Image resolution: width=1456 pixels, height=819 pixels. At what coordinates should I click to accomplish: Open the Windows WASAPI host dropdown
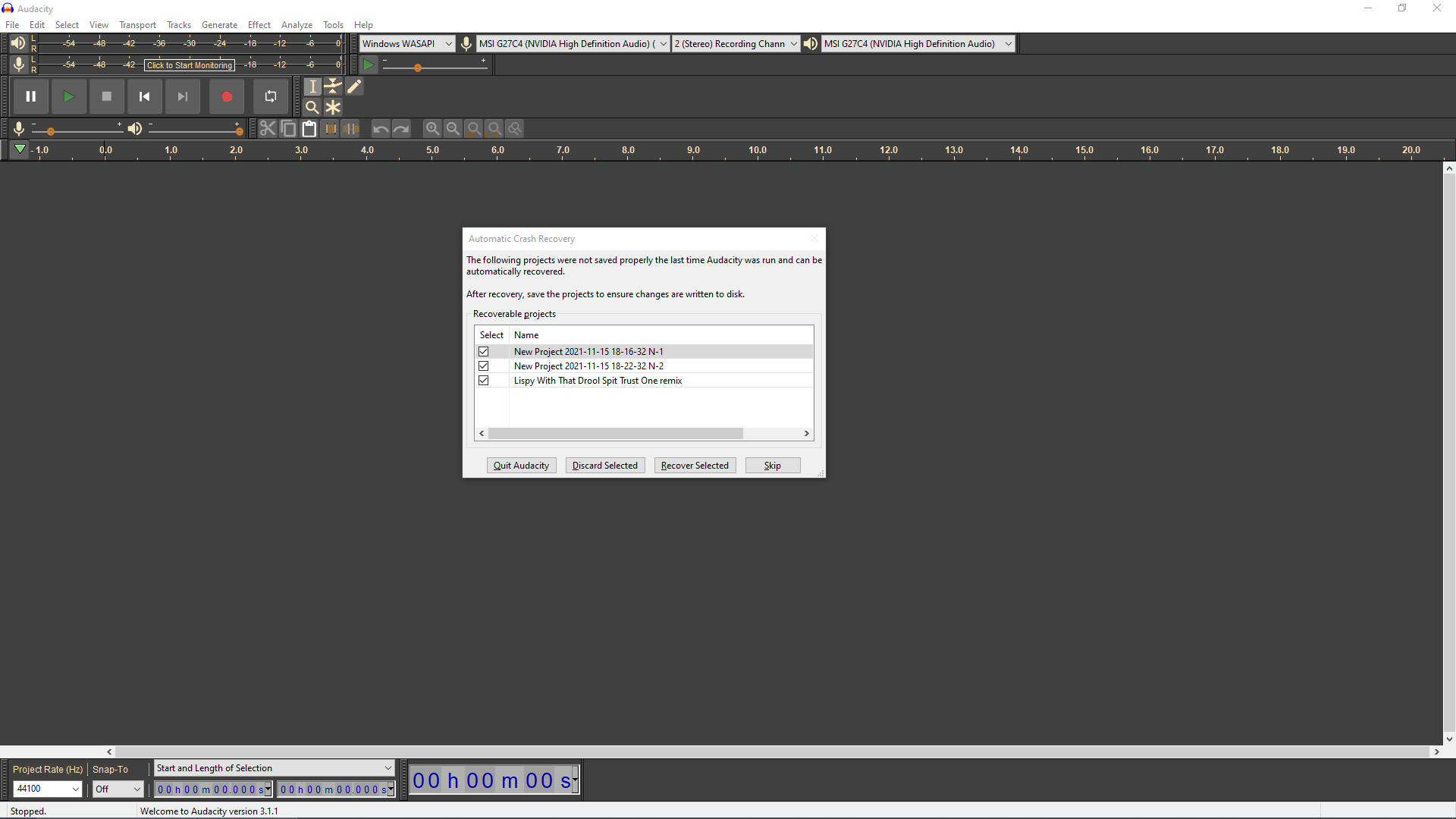[407, 44]
